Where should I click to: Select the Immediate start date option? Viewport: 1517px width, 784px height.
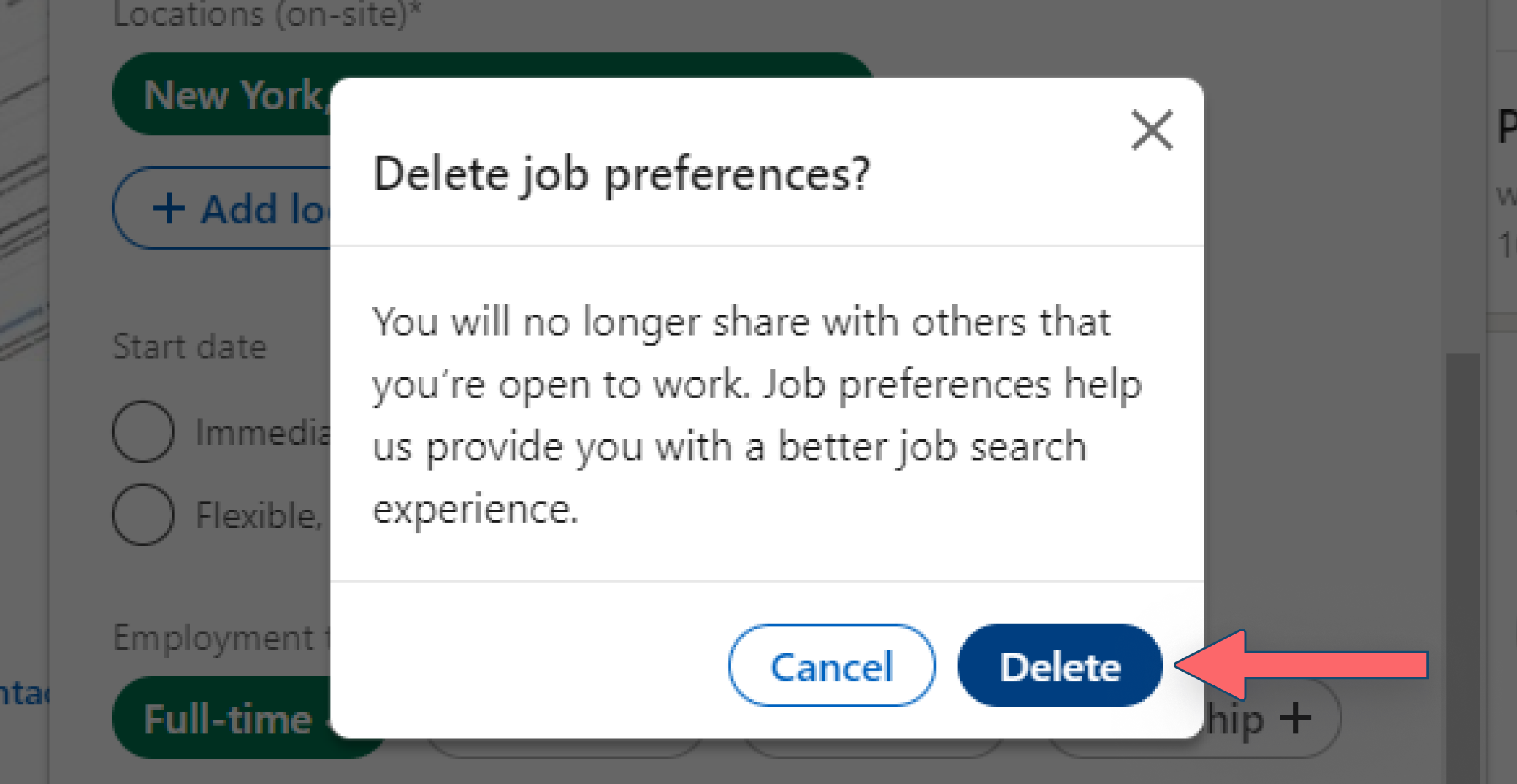click(x=143, y=431)
